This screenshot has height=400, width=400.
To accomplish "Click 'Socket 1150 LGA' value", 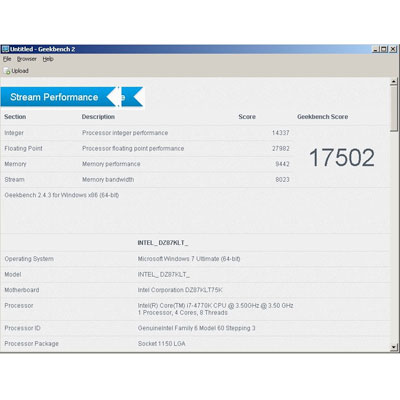I will point(162,343).
